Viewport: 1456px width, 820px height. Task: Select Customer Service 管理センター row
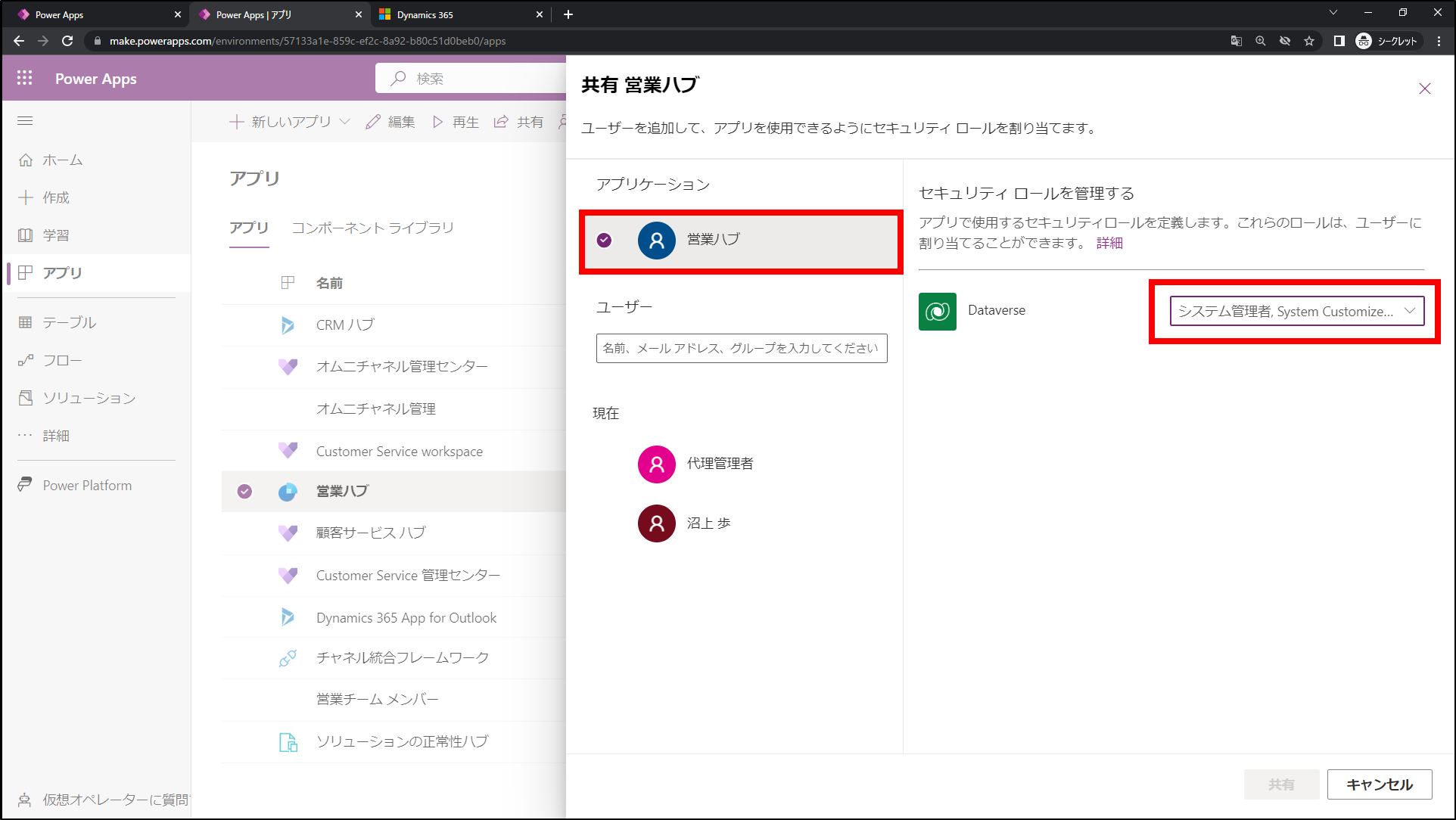coord(394,576)
